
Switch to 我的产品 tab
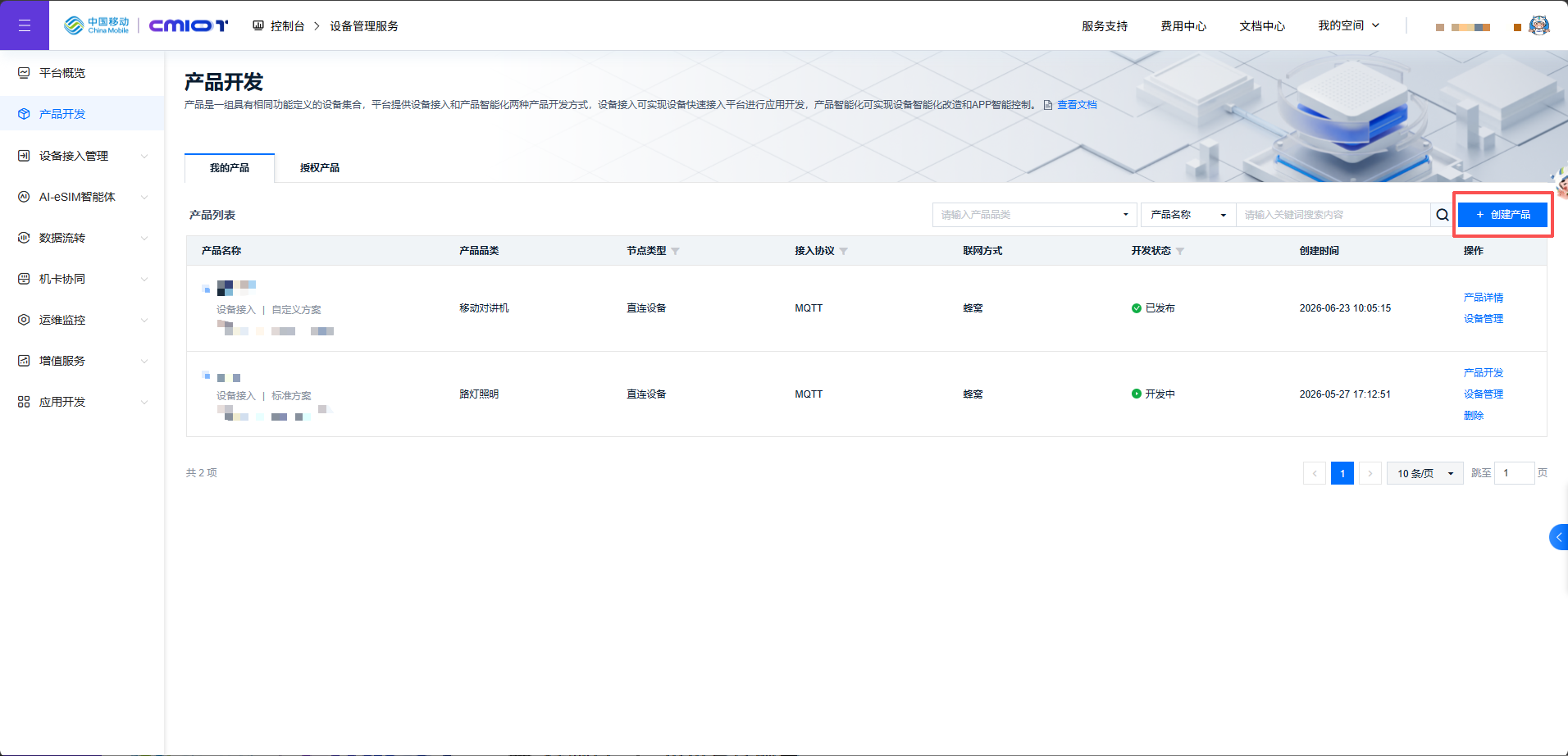click(x=230, y=168)
